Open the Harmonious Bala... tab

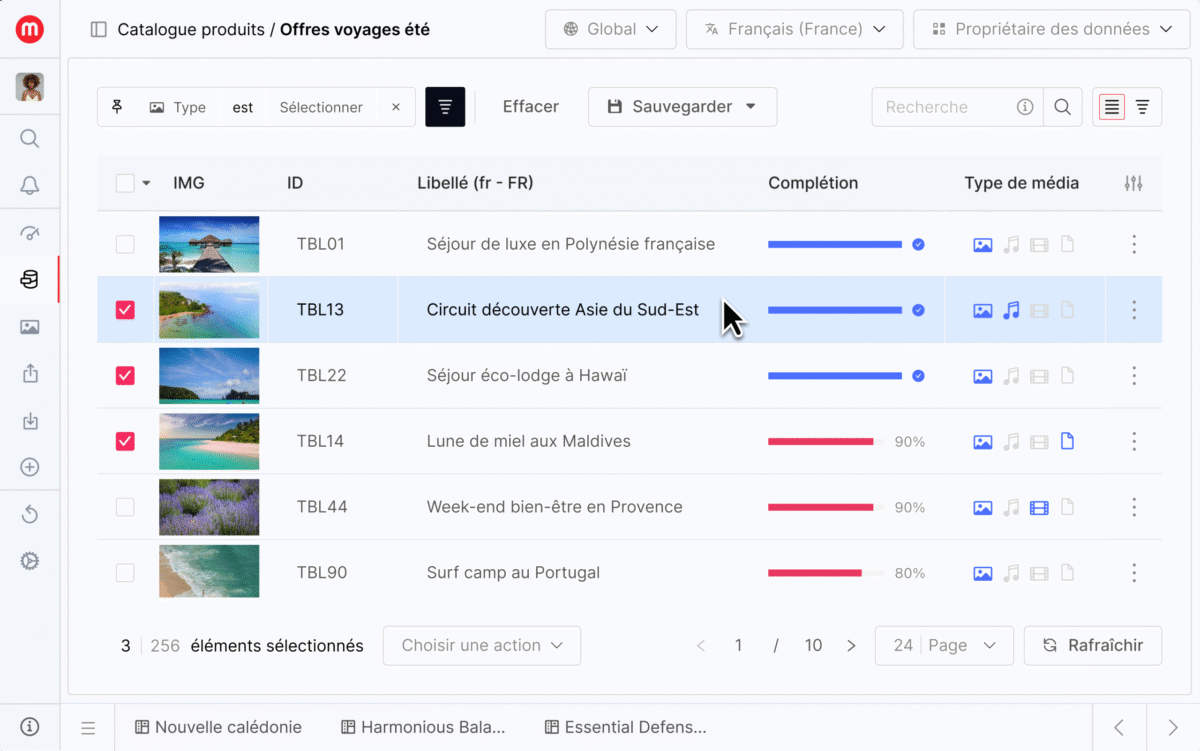pos(423,727)
